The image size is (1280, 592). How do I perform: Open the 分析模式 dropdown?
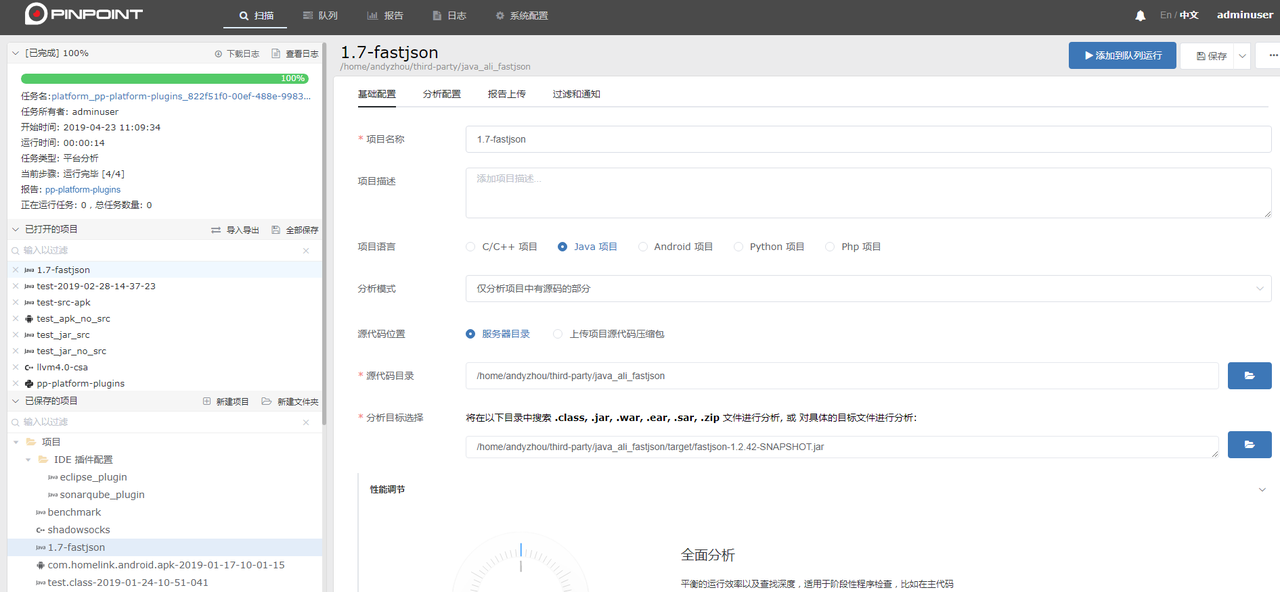coord(868,289)
